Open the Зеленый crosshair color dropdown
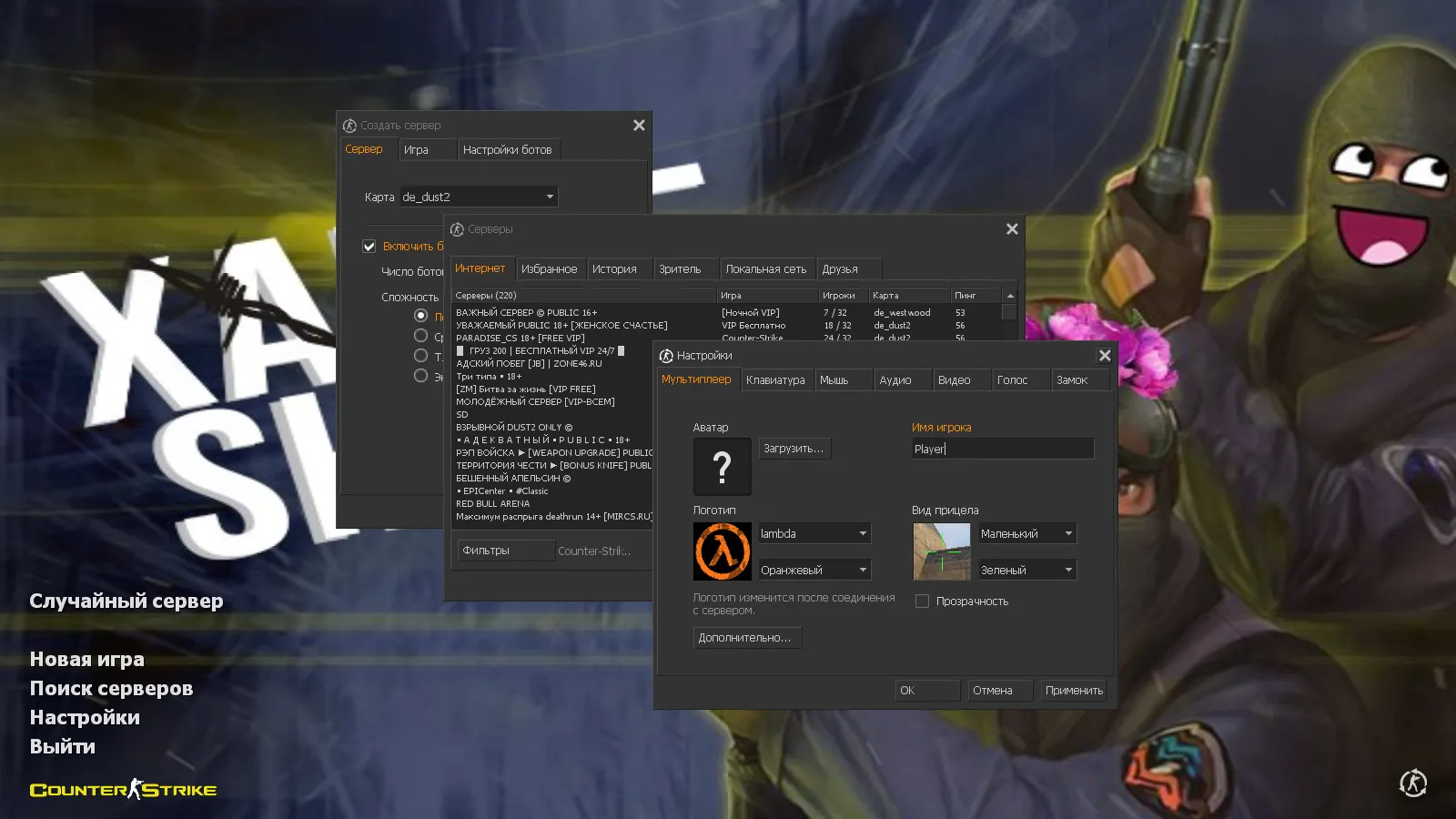This screenshot has width=1456, height=819. point(1067,571)
